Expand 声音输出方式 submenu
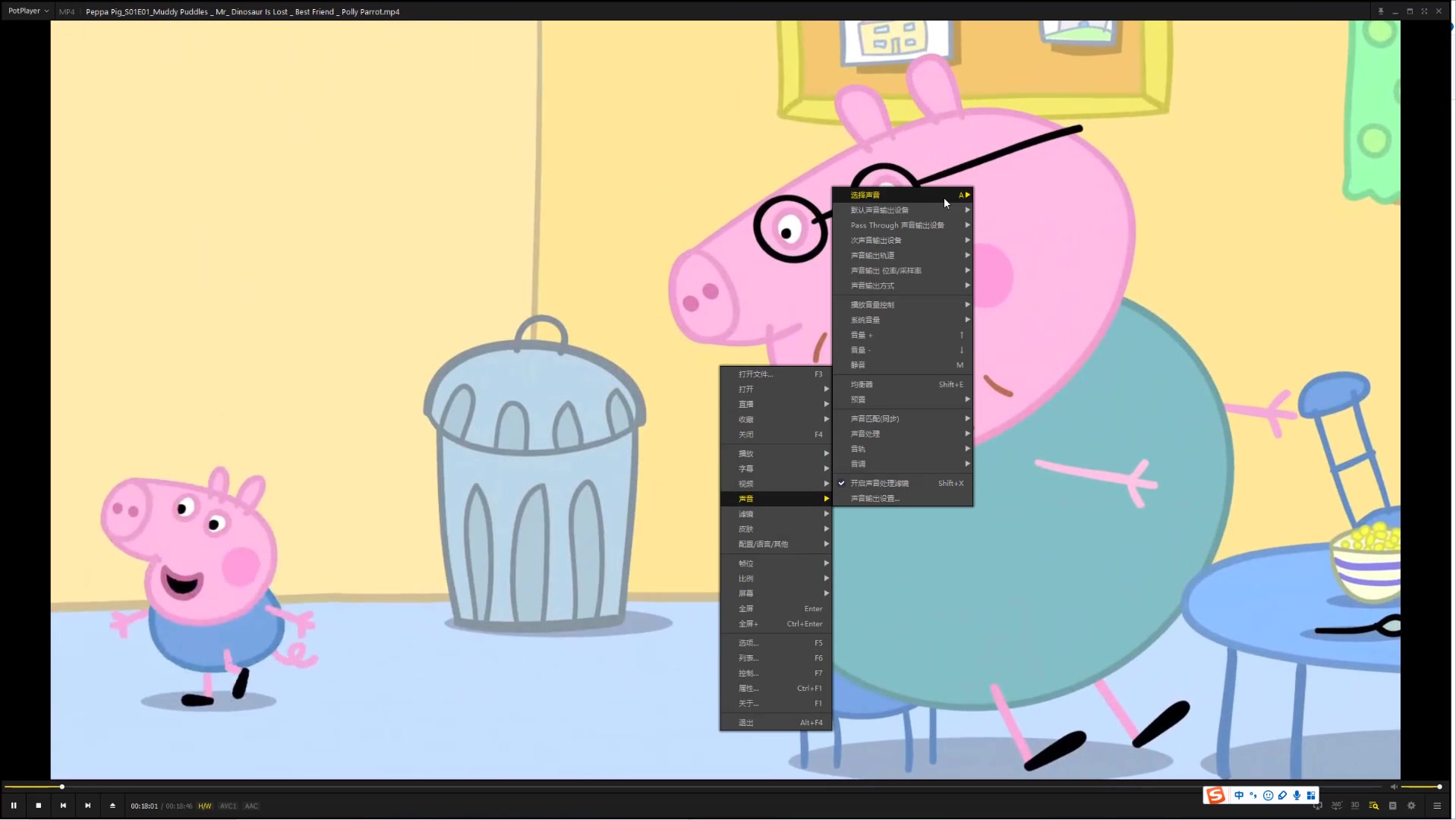 click(x=903, y=286)
